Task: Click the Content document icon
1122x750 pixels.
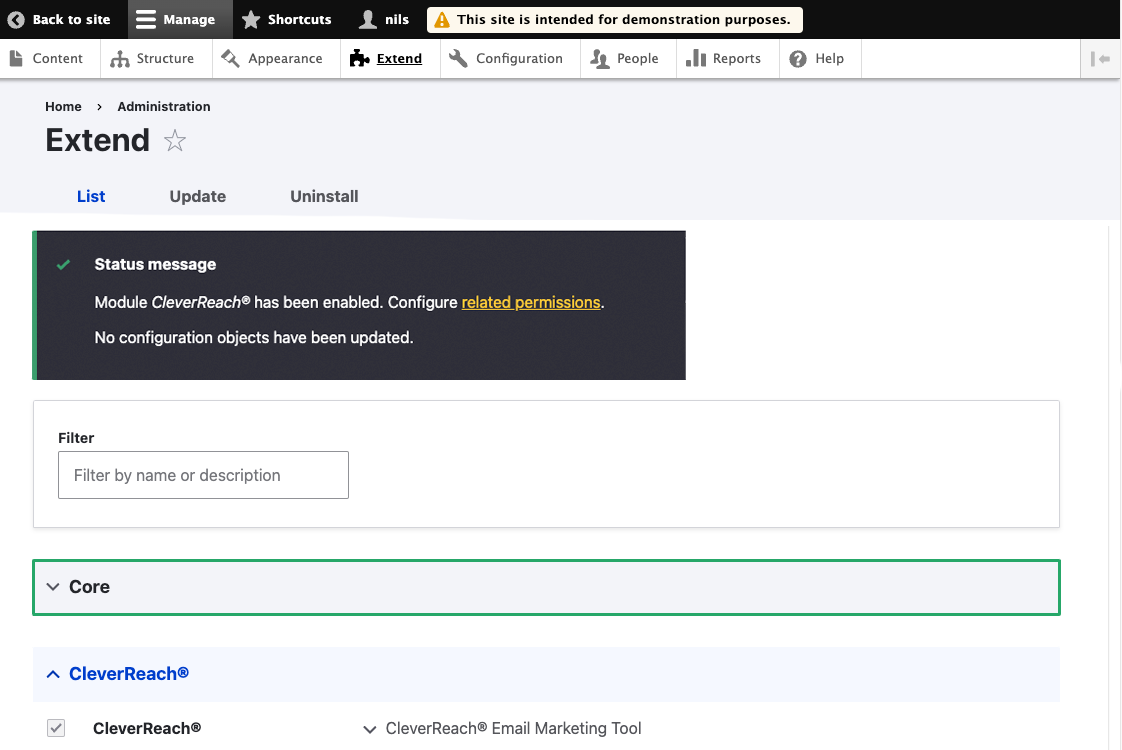Action: [16, 59]
